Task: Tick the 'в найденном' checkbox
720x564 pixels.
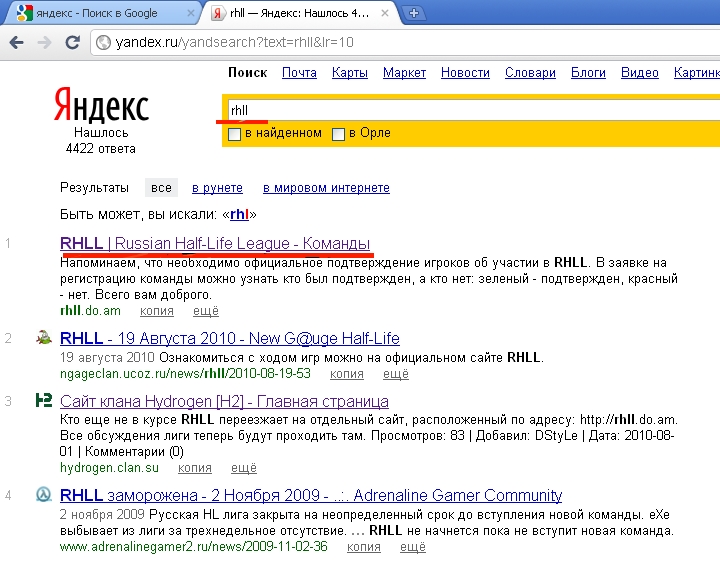Action: (x=235, y=134)
